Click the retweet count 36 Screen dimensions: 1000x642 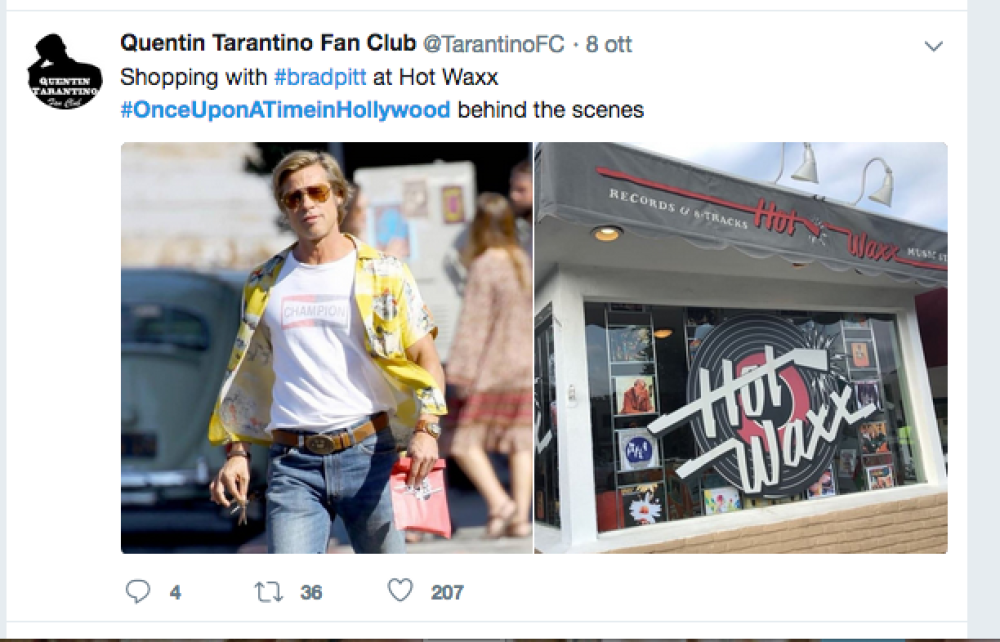pyautogui.click(x=311, y=593)
